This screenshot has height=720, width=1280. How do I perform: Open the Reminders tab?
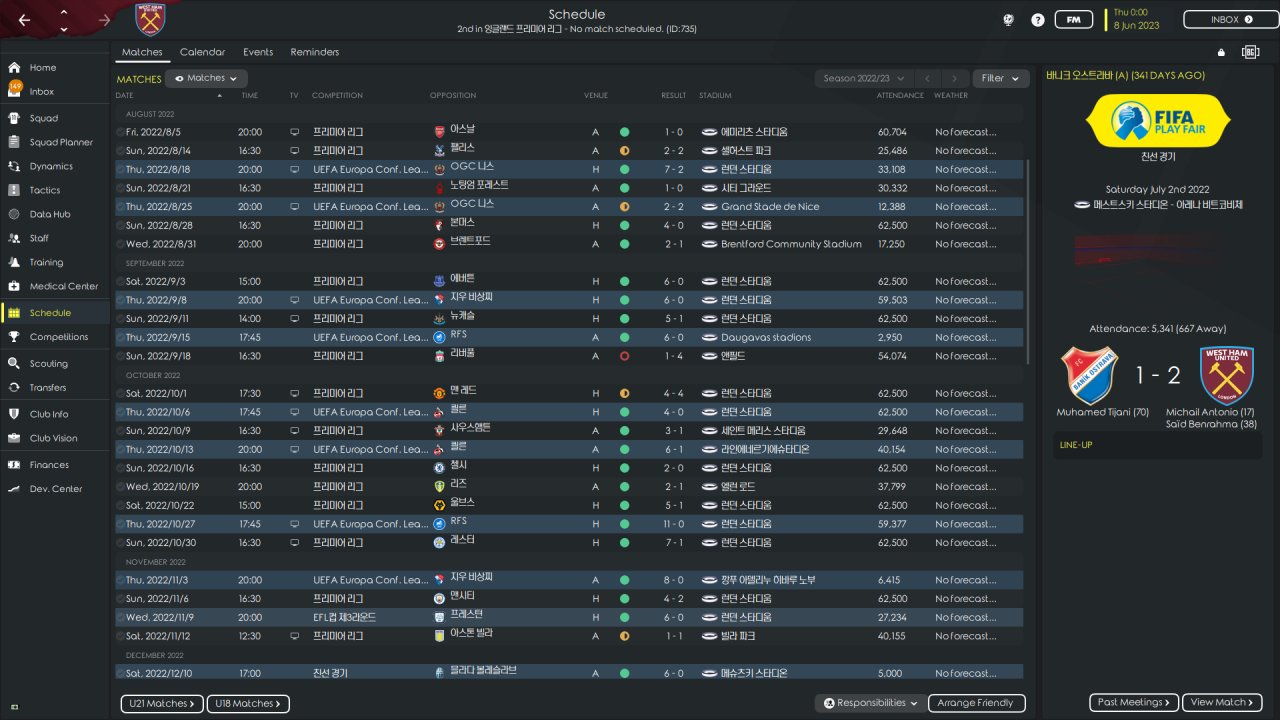[x=315, y=52]
